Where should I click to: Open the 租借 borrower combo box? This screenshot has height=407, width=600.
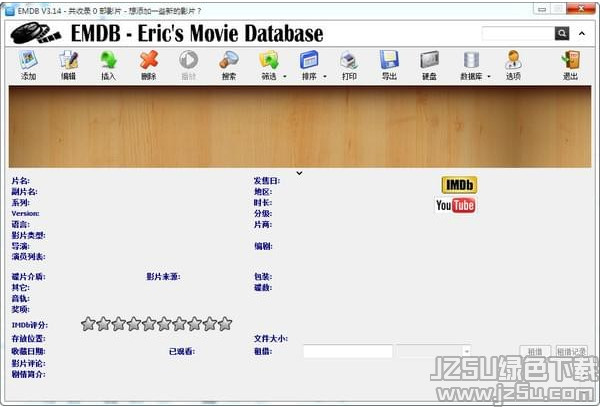pyautogui.click(x=434, y=351)
